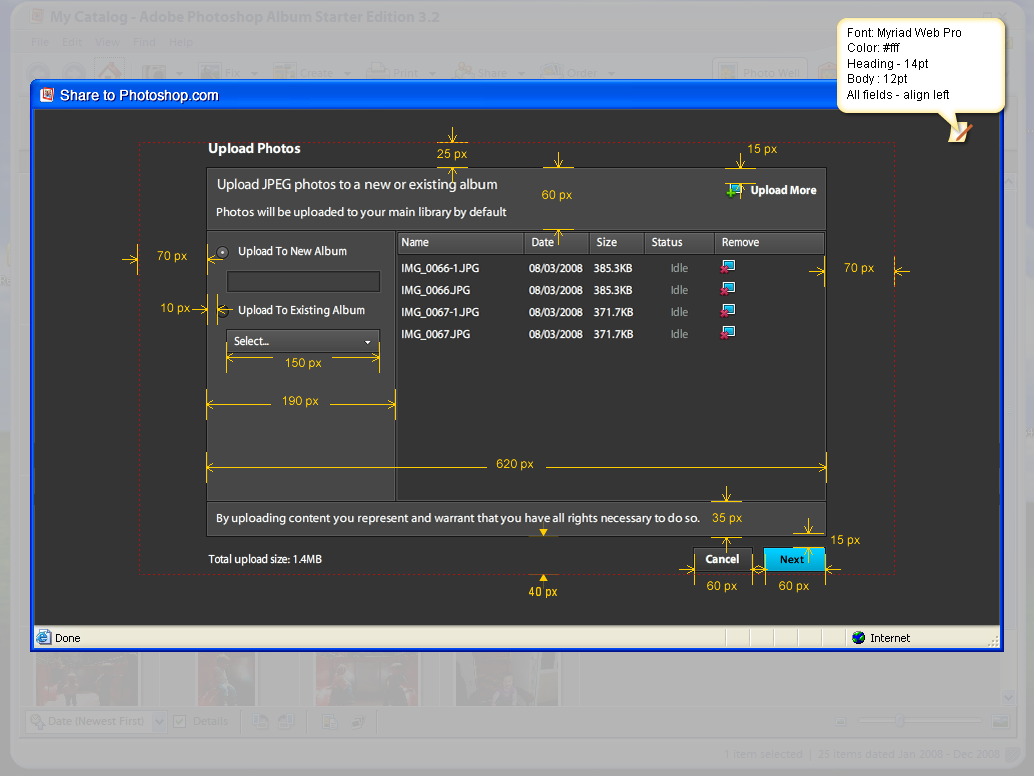Screen dimensions: 1034x777
Task: Click the 'Idle' status of IMG_0066.JPG
Action: click(x=679, y=290)
